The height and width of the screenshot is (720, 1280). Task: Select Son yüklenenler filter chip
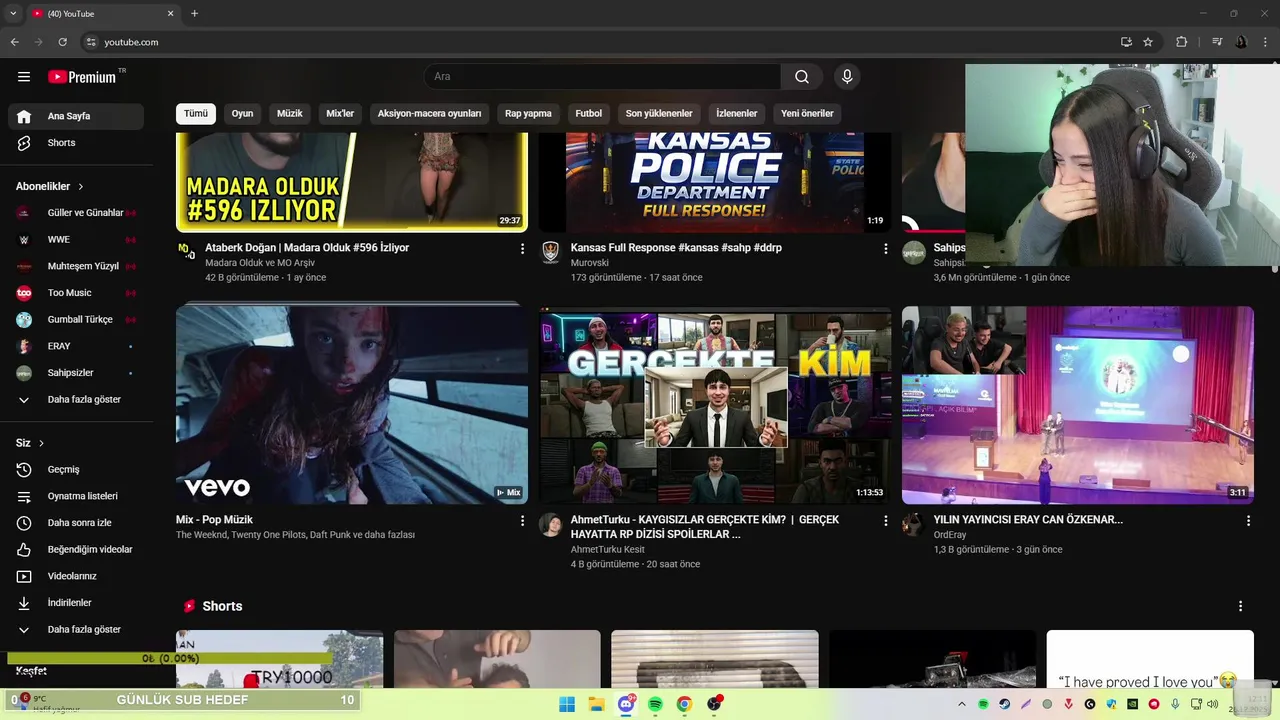(659, 114)
